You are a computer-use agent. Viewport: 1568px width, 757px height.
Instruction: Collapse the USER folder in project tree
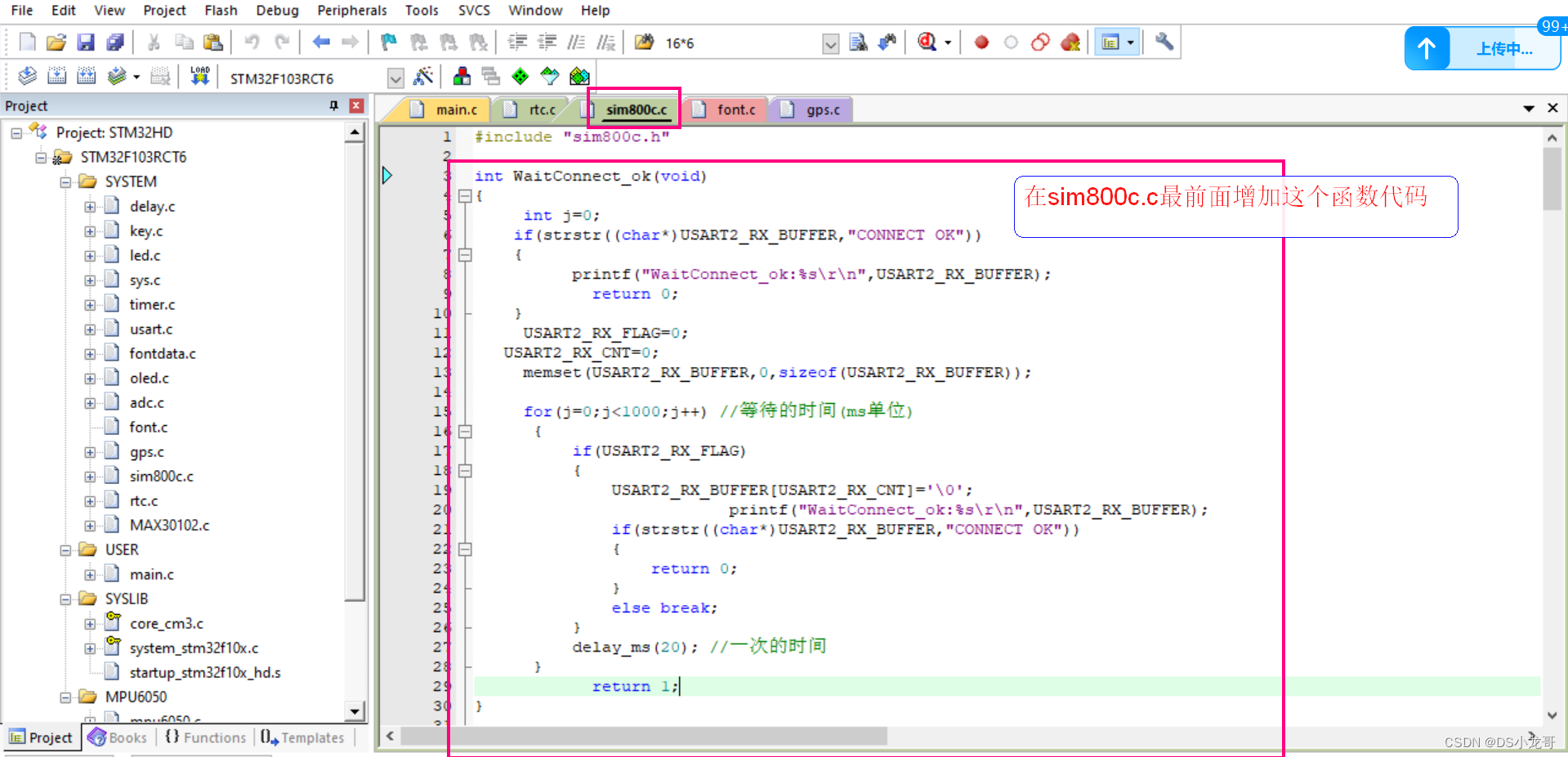65,550
